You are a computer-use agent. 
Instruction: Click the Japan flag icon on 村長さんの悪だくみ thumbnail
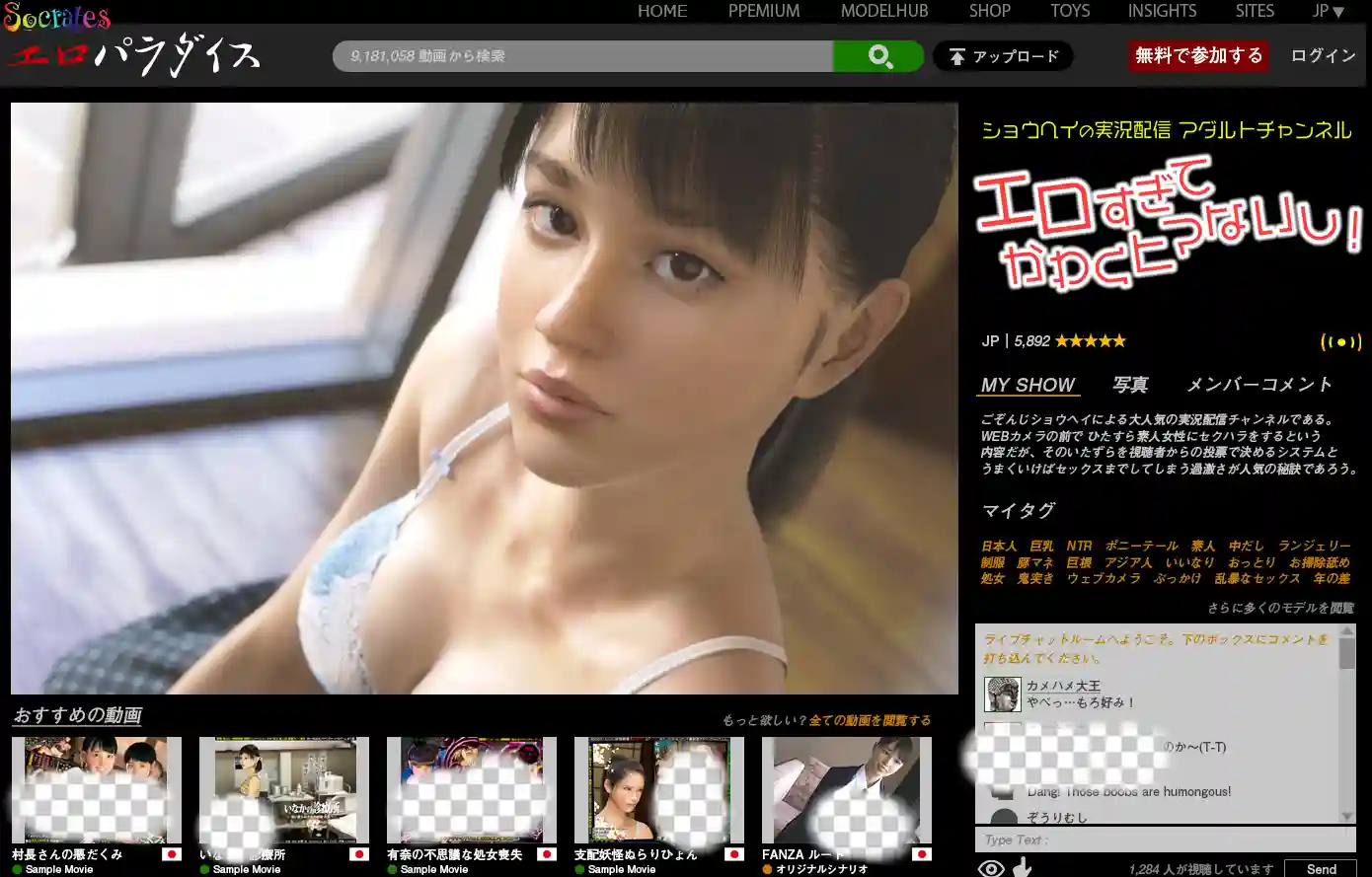(x=170, y=855)
